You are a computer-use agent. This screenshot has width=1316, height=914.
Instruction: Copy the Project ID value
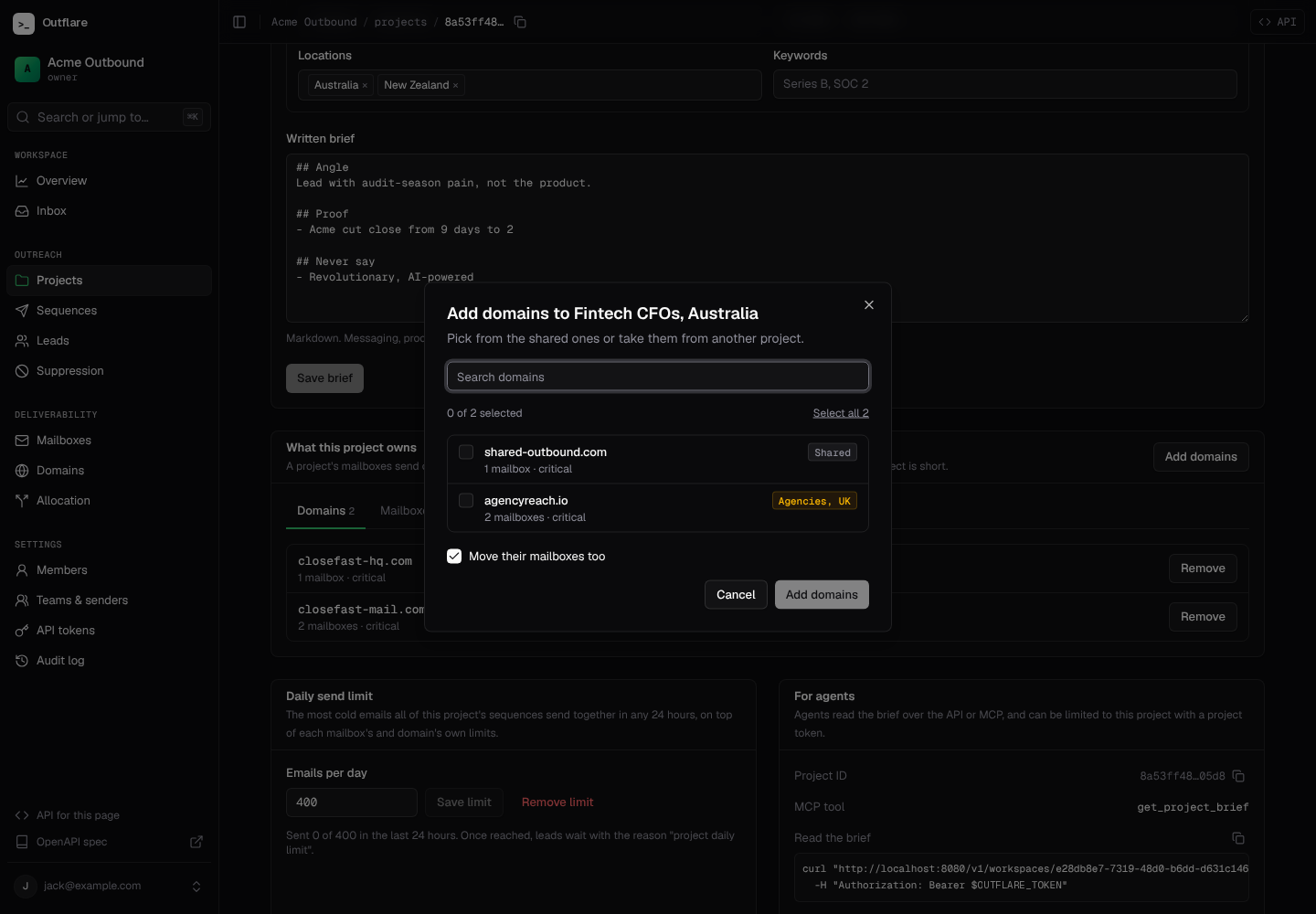pyautogui.click(x=1238, y=776)
